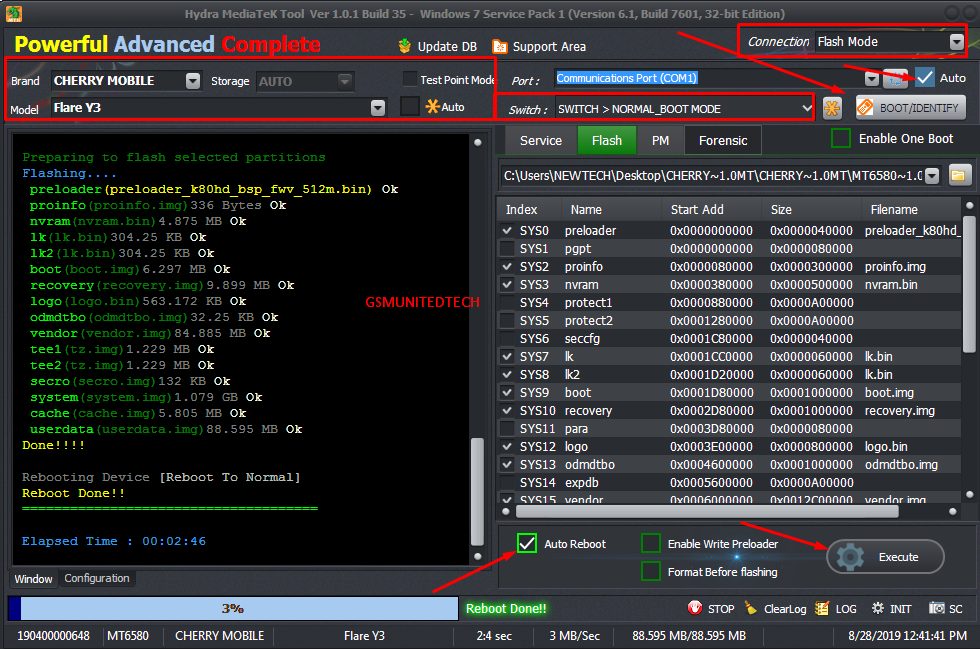Click the MT6580 status bar entry
980x649 pixels.
128,636
